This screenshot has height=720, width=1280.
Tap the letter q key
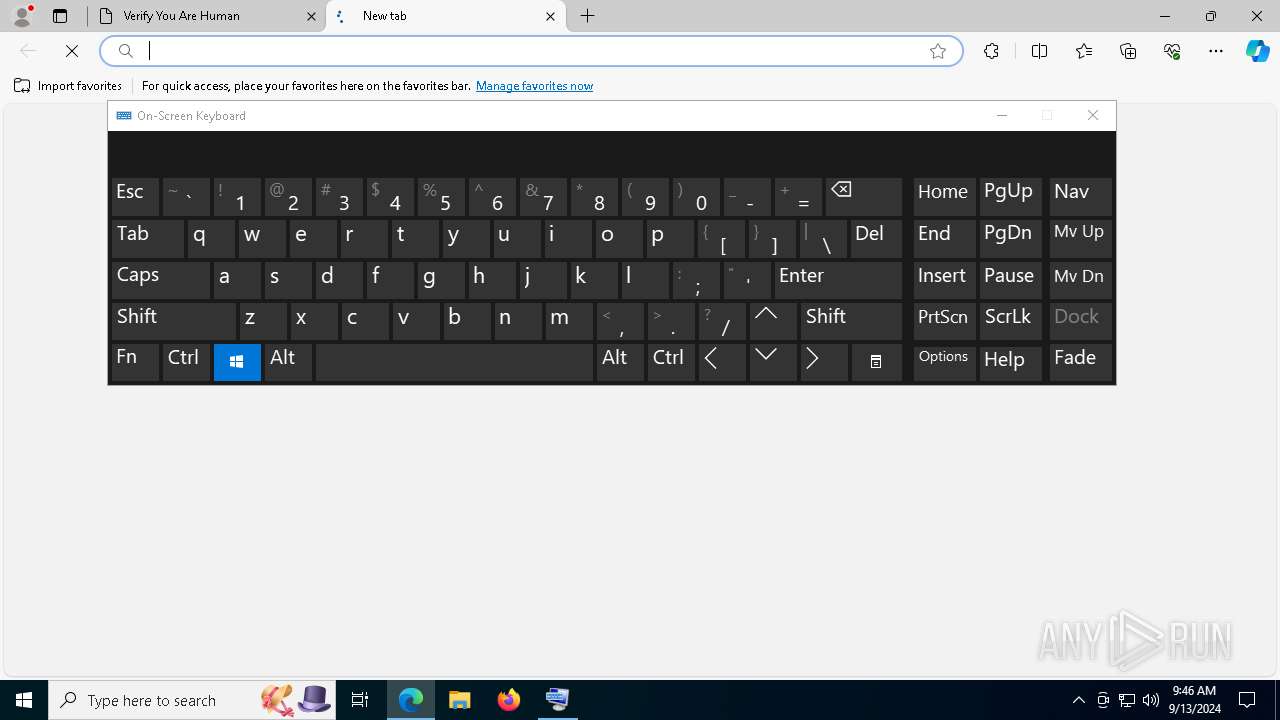tap(211, 238)
